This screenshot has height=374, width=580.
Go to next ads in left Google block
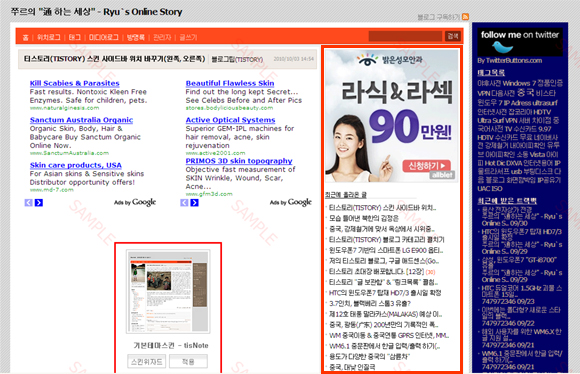pyautogui.click(x=39, y=202)
